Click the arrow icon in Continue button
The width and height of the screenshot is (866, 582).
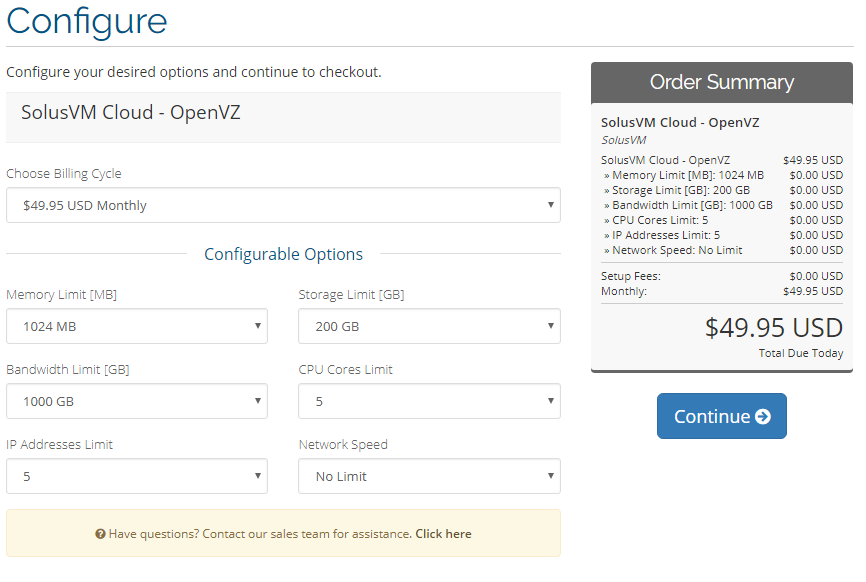pos(763,416)
